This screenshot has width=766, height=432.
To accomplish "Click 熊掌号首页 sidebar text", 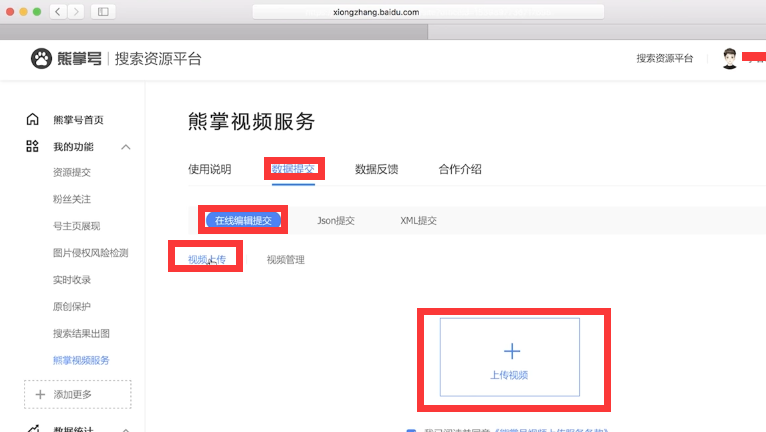I will (78, 120).
